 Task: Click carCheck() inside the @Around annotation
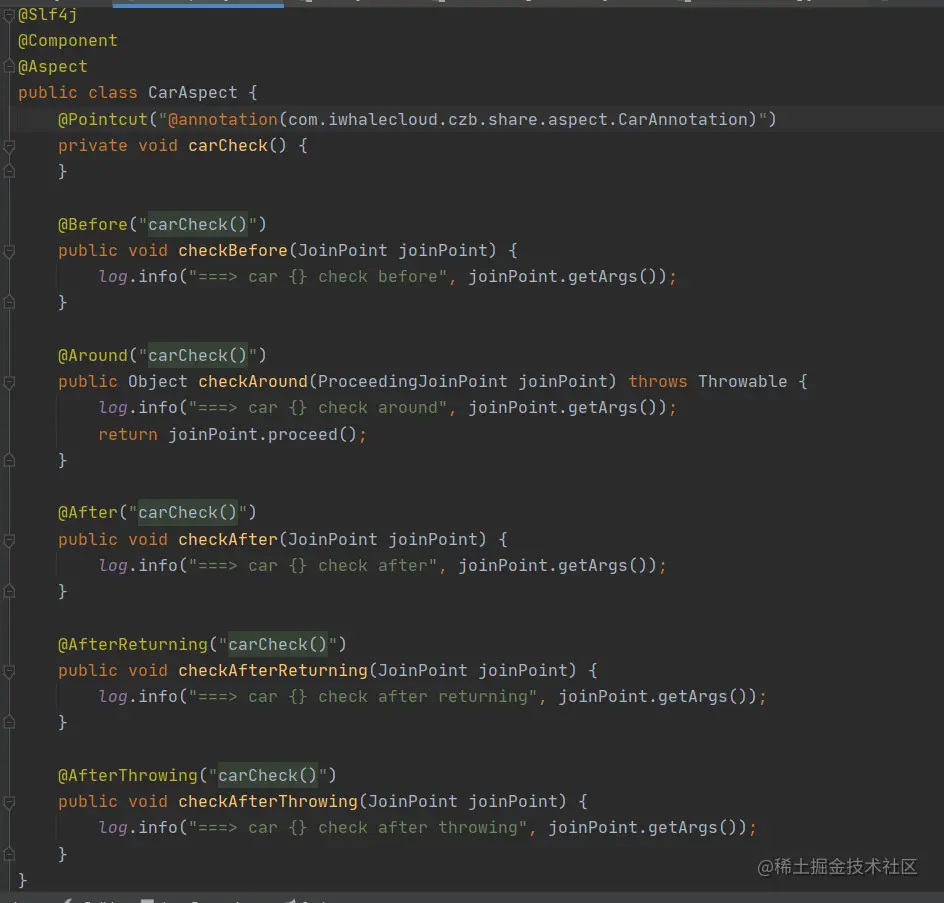tap(197, 356)
